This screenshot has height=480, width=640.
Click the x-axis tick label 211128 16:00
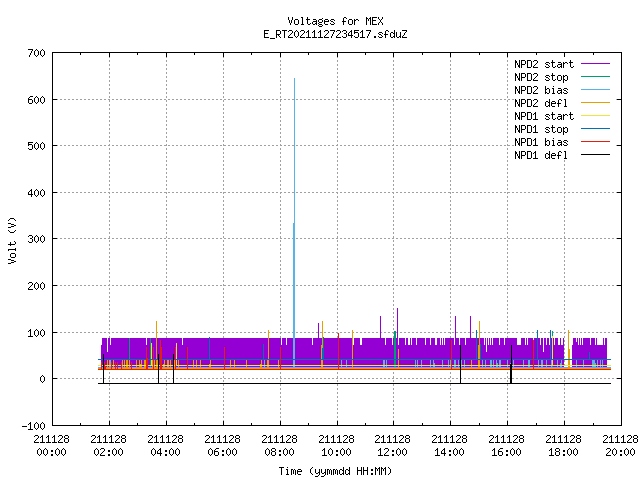(x=506, y=446)
